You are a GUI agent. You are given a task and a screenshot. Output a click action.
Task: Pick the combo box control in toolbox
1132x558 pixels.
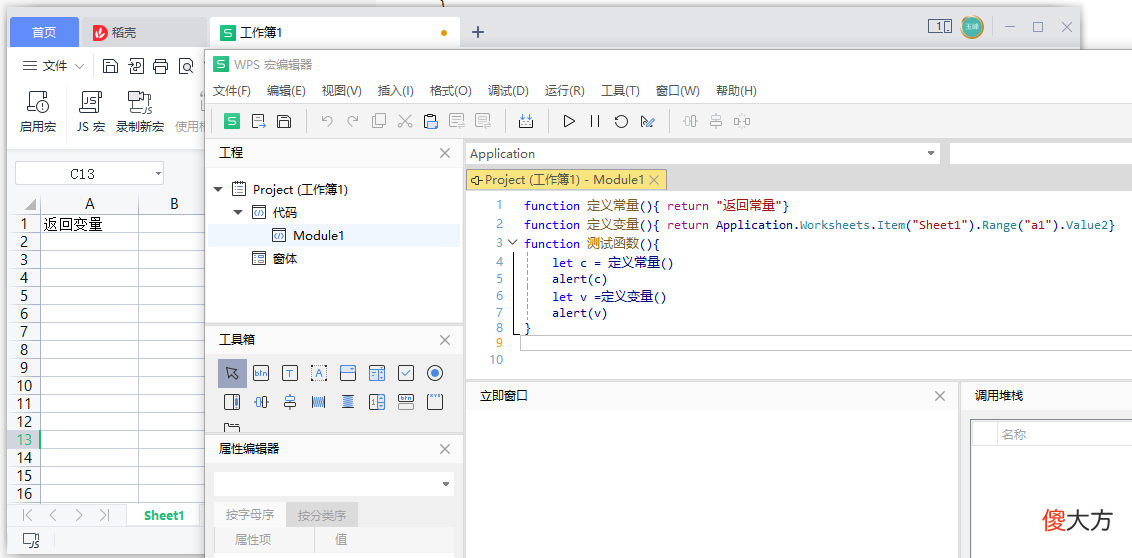coord(348,373)
